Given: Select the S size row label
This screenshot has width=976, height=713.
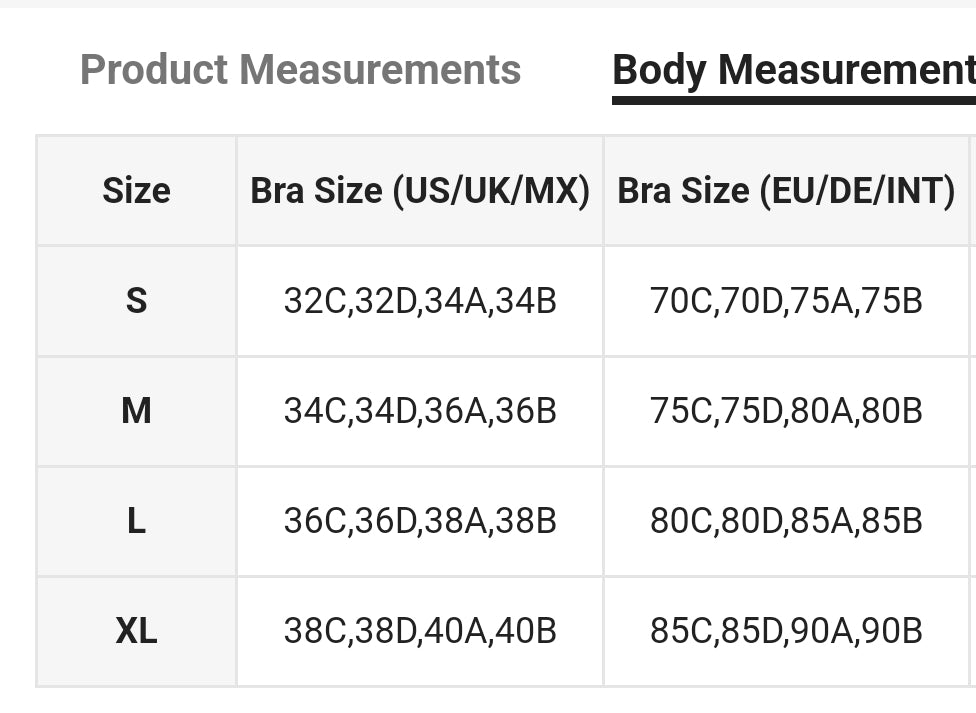Looking at the screenshot, I should [136, 300].
